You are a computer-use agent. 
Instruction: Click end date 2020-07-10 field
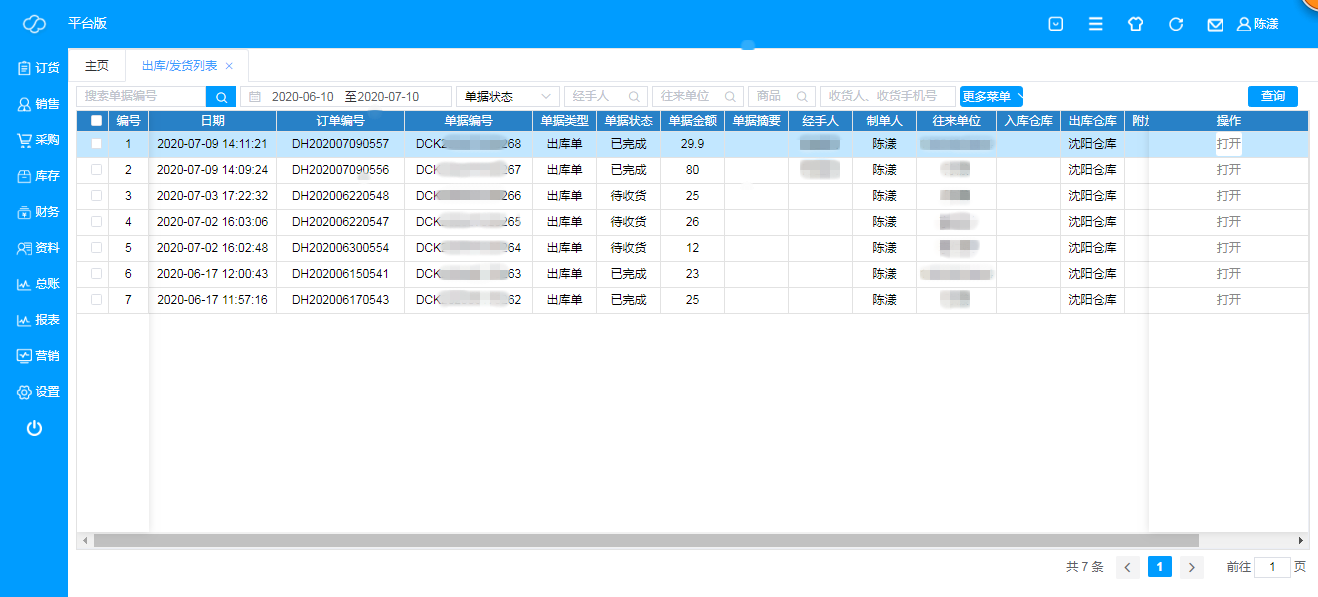(x=389, y=97)
